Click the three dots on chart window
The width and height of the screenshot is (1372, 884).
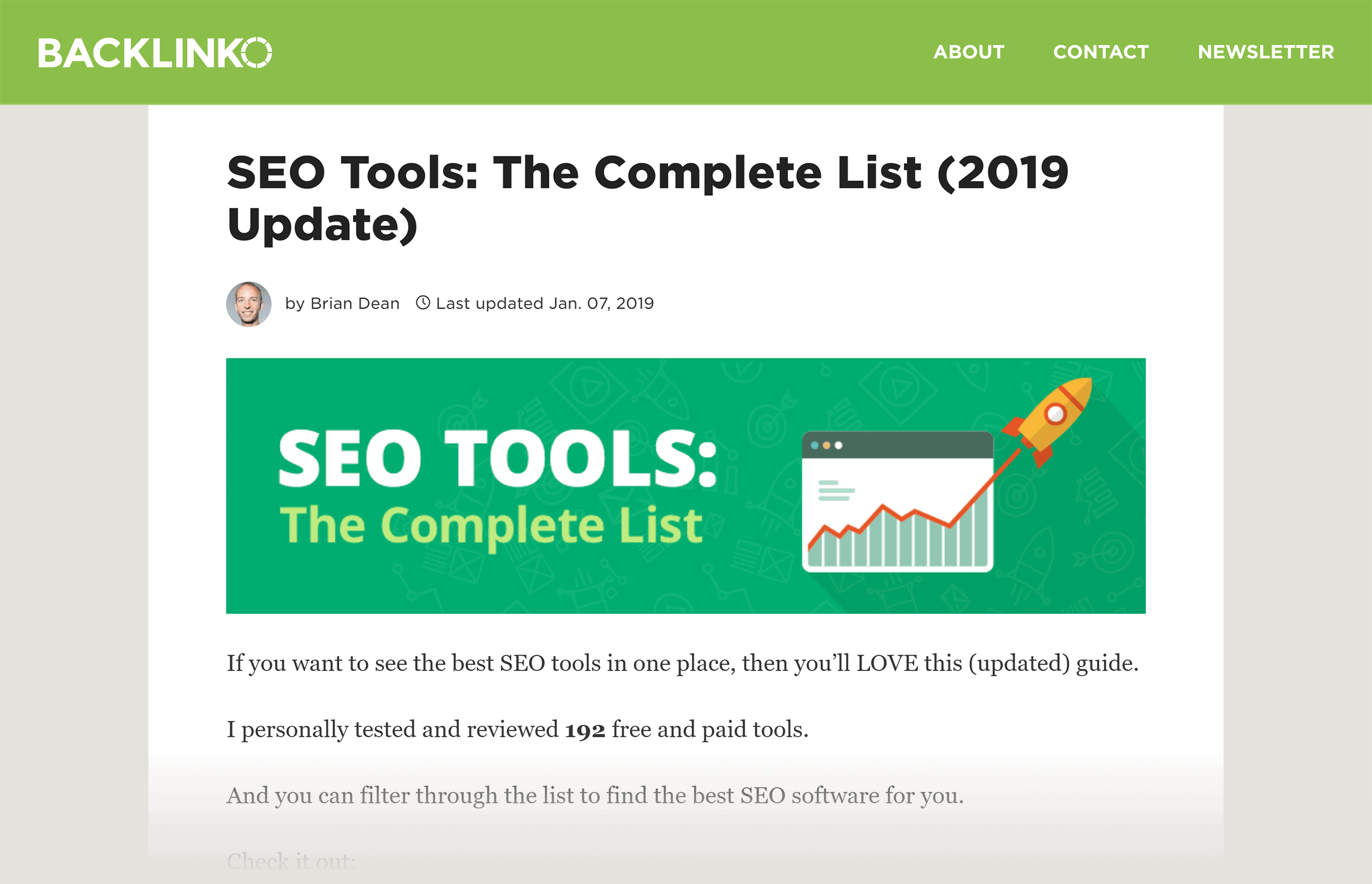click(x=826, y=445)
